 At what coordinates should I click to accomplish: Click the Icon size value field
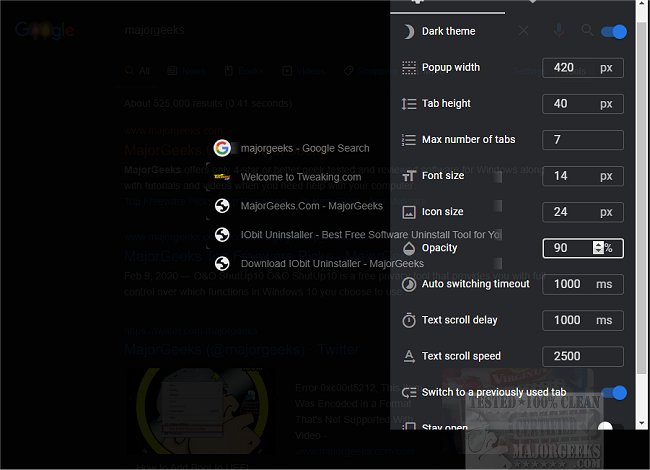coord(583,212)
